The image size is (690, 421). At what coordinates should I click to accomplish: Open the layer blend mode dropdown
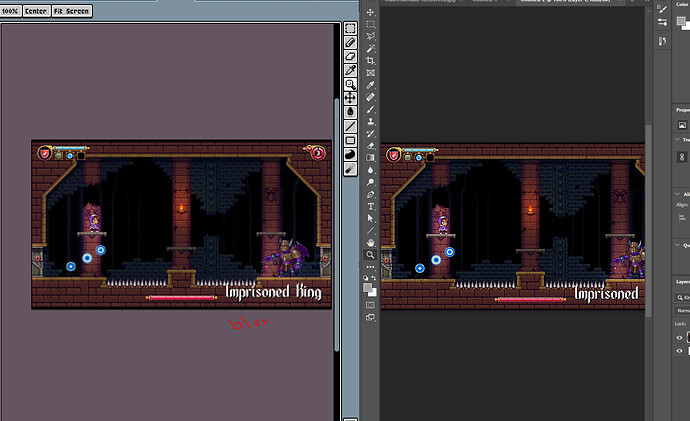682,311
